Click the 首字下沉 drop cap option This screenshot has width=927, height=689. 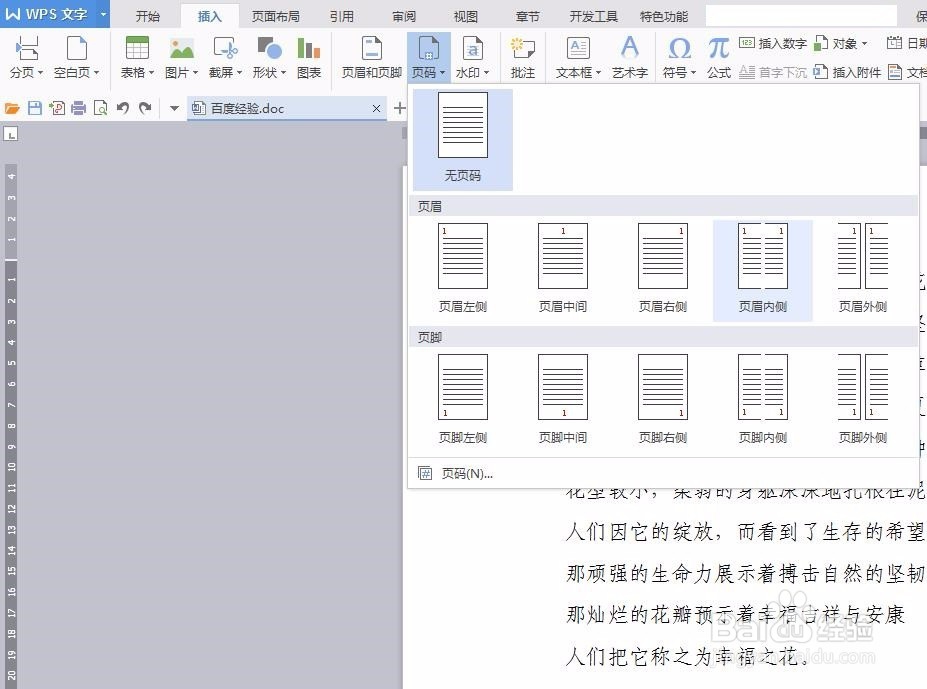pyautogui.click(x=773, y=72)
